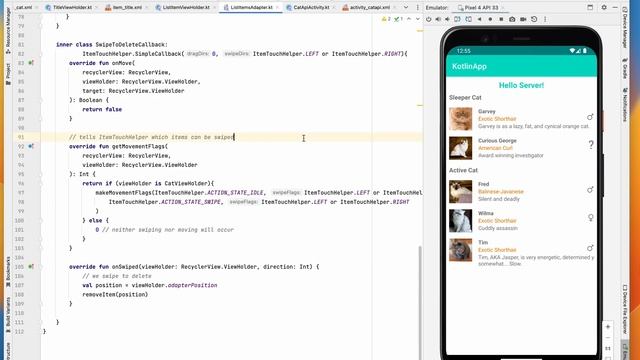Hide the emulator tool window
The width and height of the screenshot is (640, 360).
click(x=615, y=7)
